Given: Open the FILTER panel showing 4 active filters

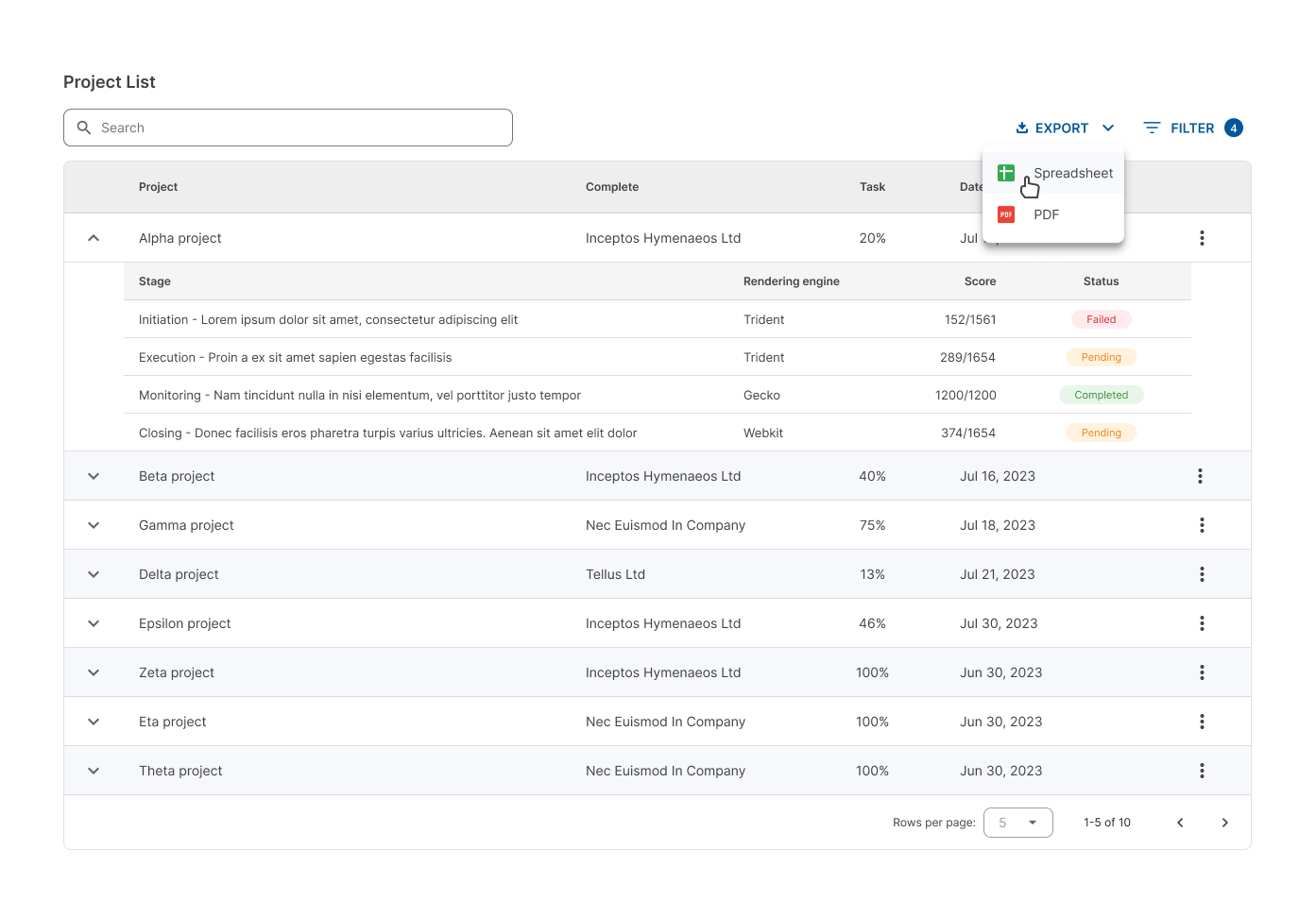Looking at the screenshot, I should tap(1192, 127).
